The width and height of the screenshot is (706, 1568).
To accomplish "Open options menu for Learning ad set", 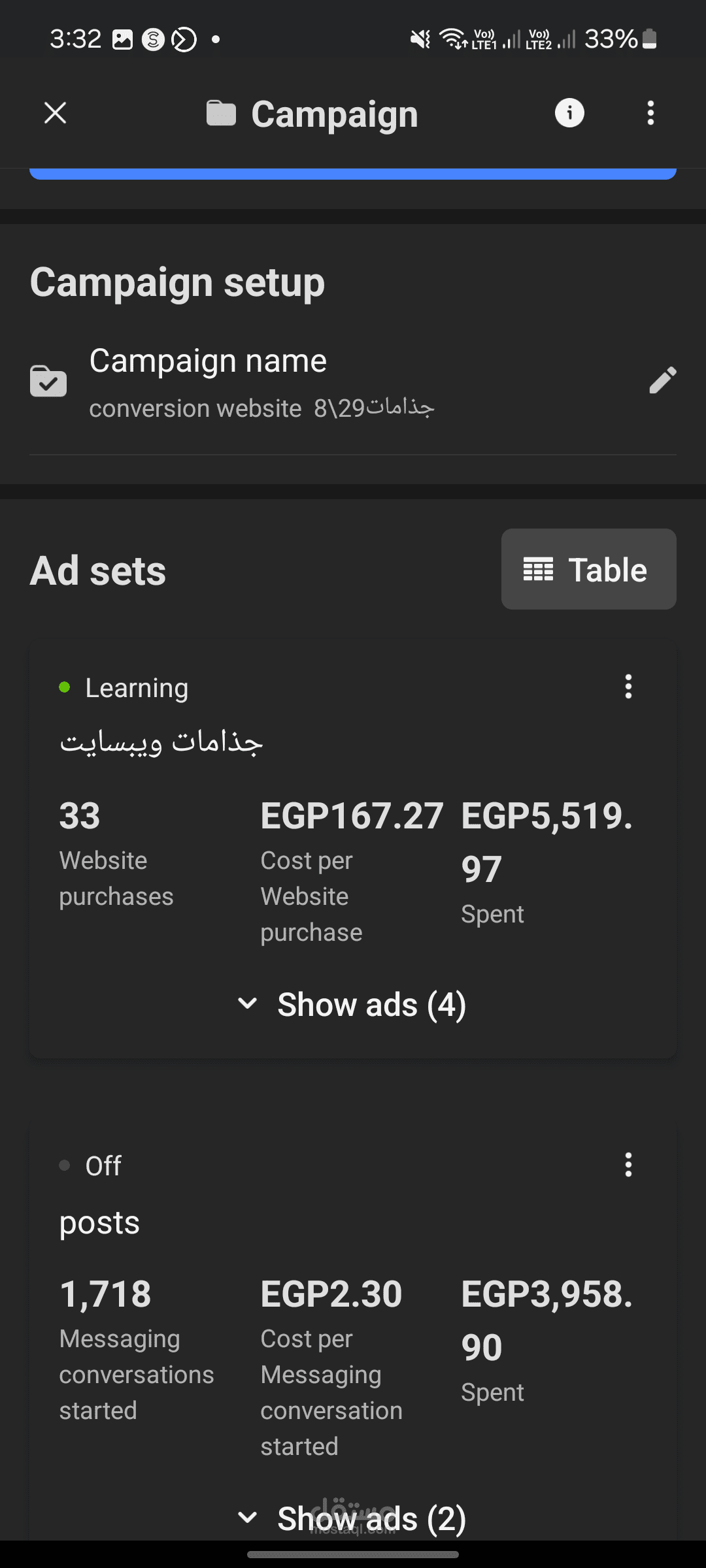I will click(x=628, y=687).
